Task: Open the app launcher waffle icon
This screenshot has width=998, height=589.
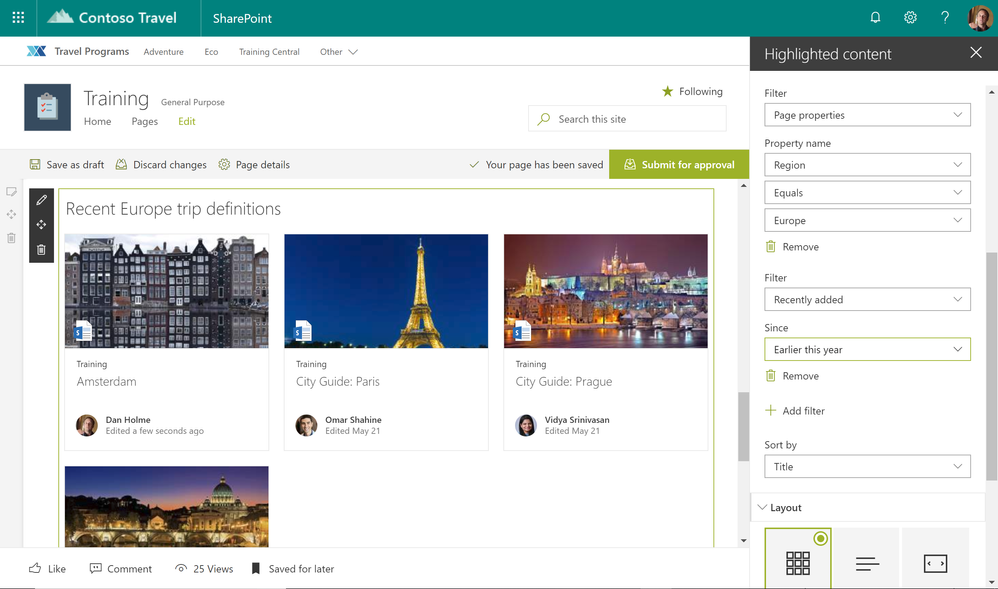Action: click(x=18, y=18)
